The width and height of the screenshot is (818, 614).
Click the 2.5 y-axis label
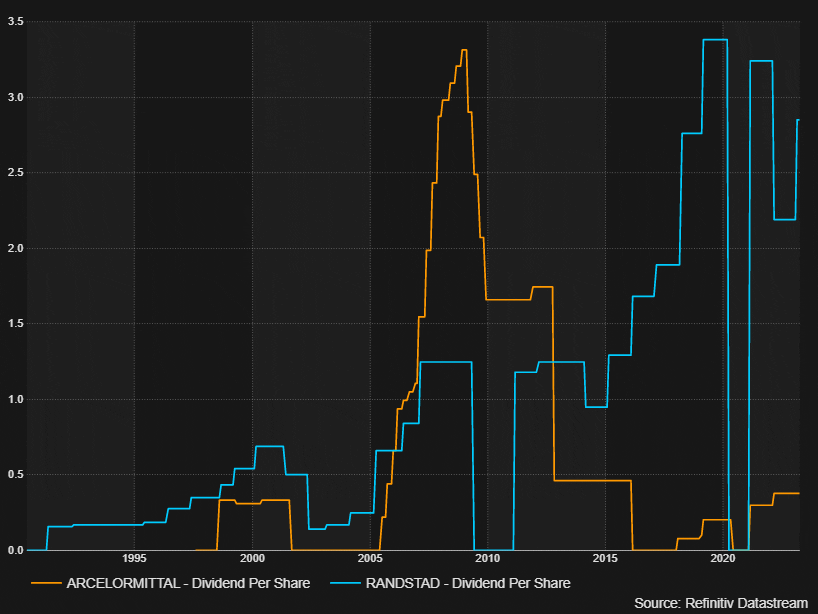pyautogui.click(x=16, y=173)
